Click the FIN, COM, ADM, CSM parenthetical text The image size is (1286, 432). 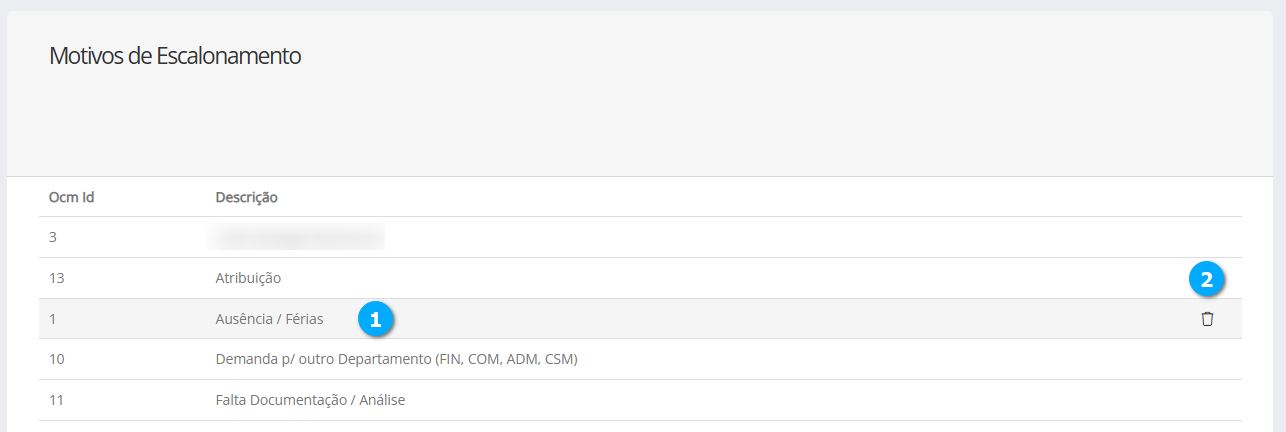(507, 359)
